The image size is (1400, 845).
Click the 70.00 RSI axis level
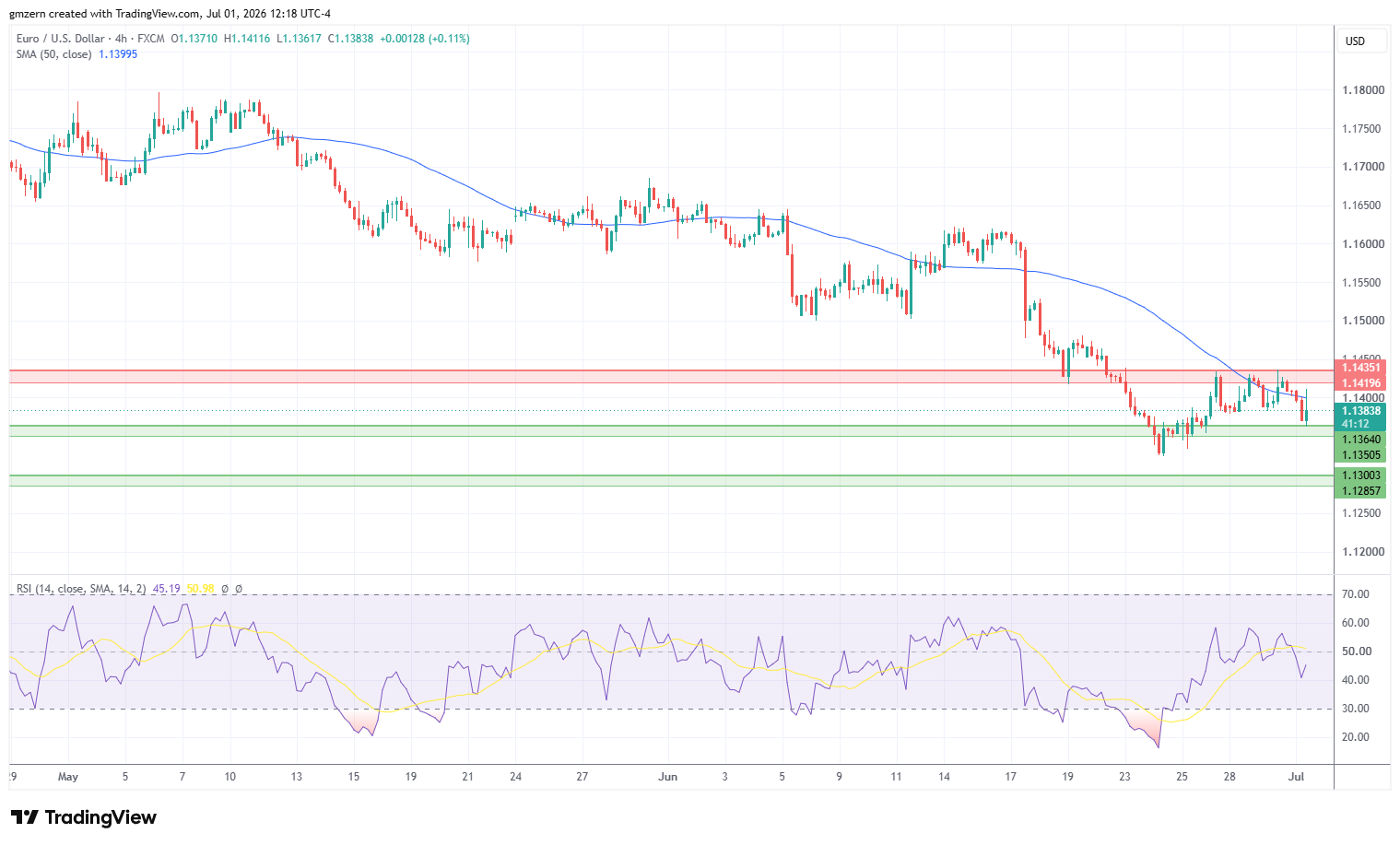pyautogui.click(x=1355, y=594)
